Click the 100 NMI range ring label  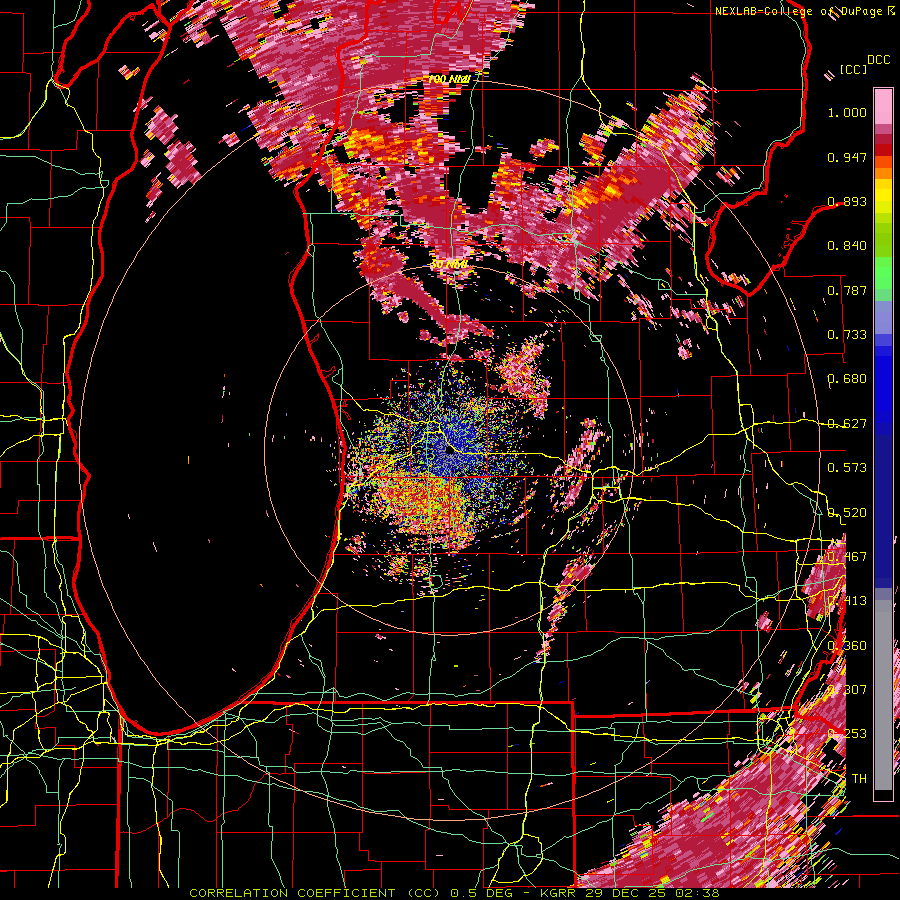[449, 79]
